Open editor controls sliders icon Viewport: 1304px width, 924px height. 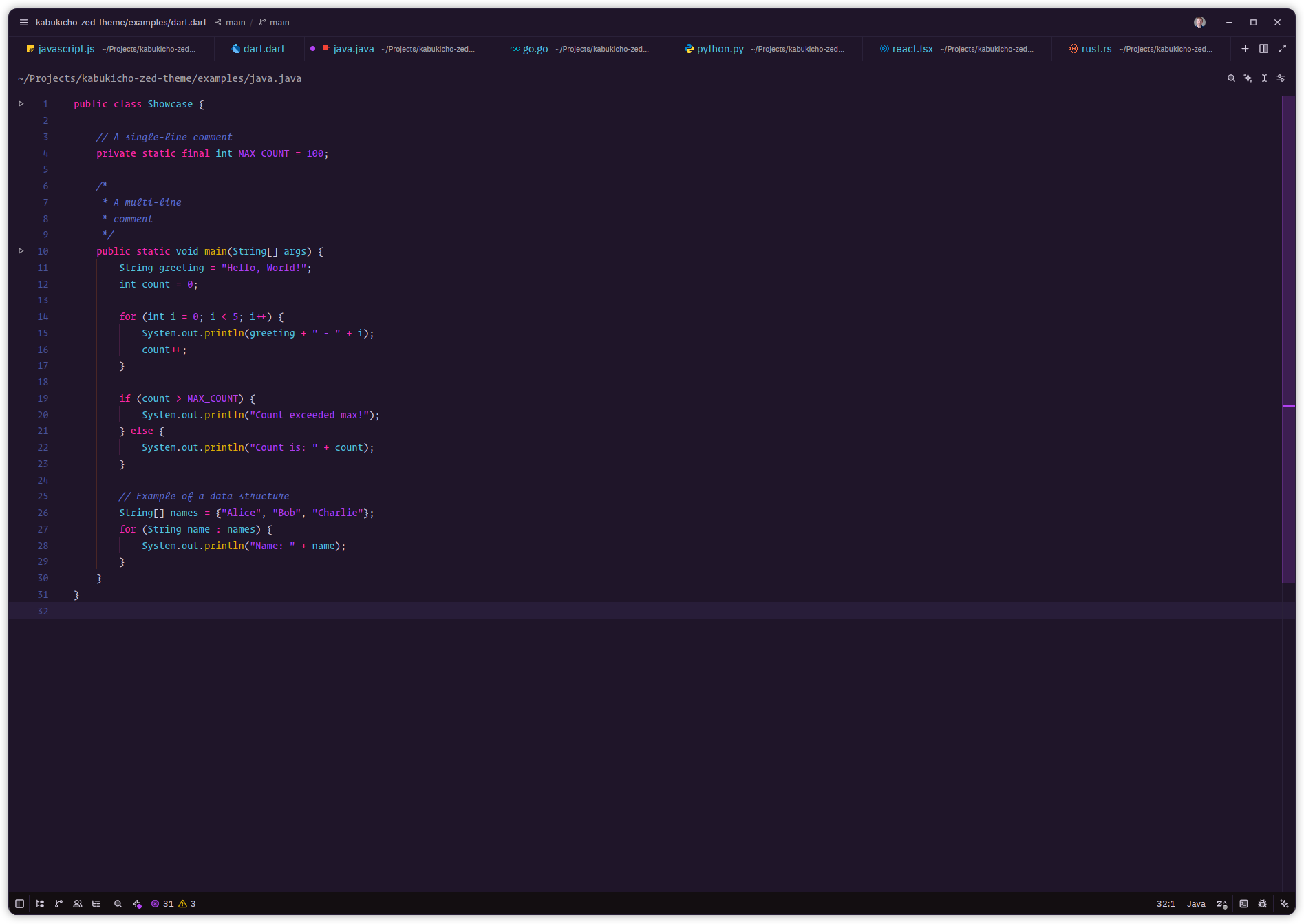1281,78
